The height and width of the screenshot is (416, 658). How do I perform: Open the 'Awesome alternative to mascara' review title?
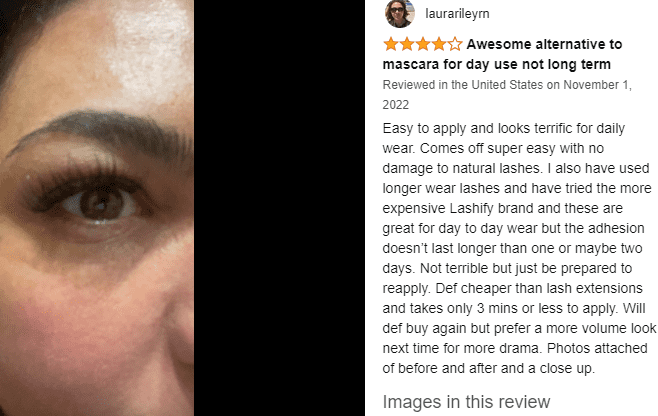pos(502,54)
